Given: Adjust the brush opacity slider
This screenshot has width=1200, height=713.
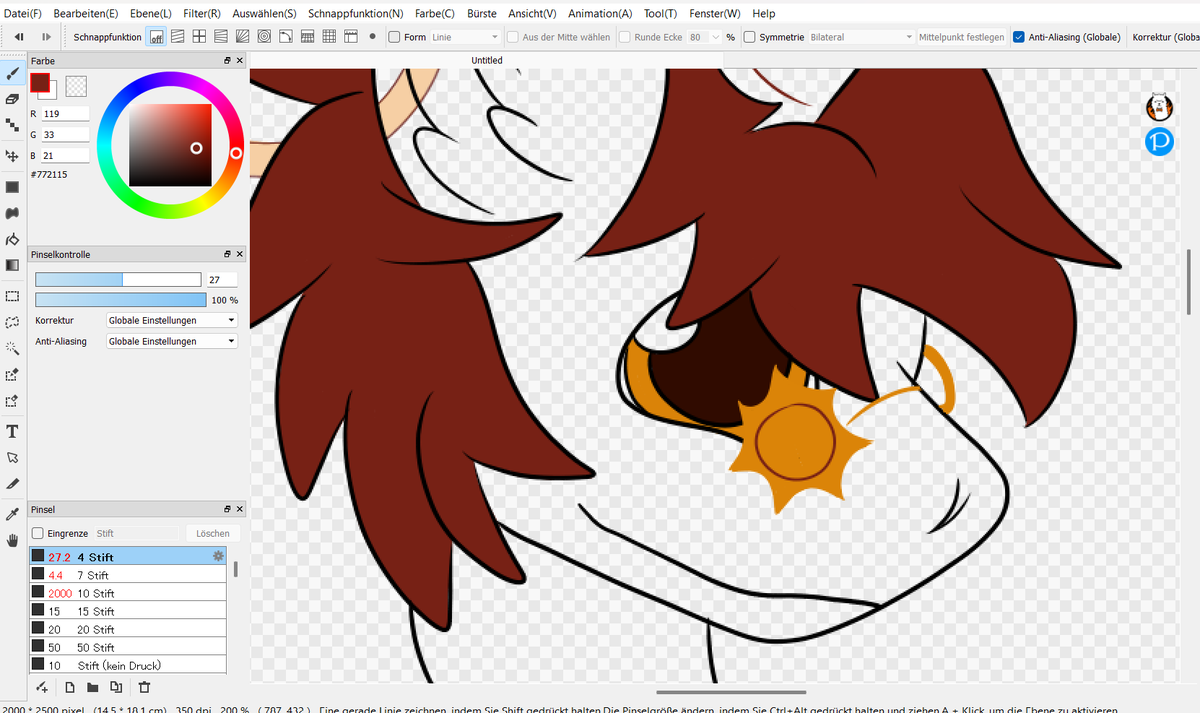Looking at the screenshot, I should coord(120,300).
